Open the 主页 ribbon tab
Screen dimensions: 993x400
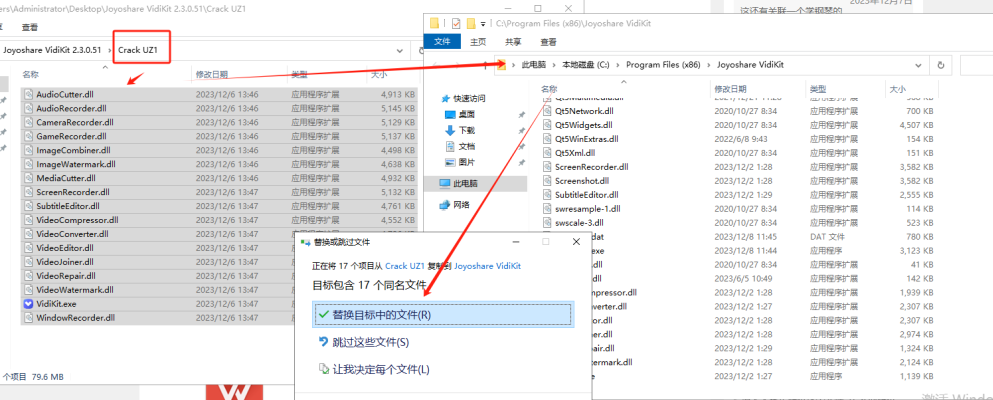[478, 42]
